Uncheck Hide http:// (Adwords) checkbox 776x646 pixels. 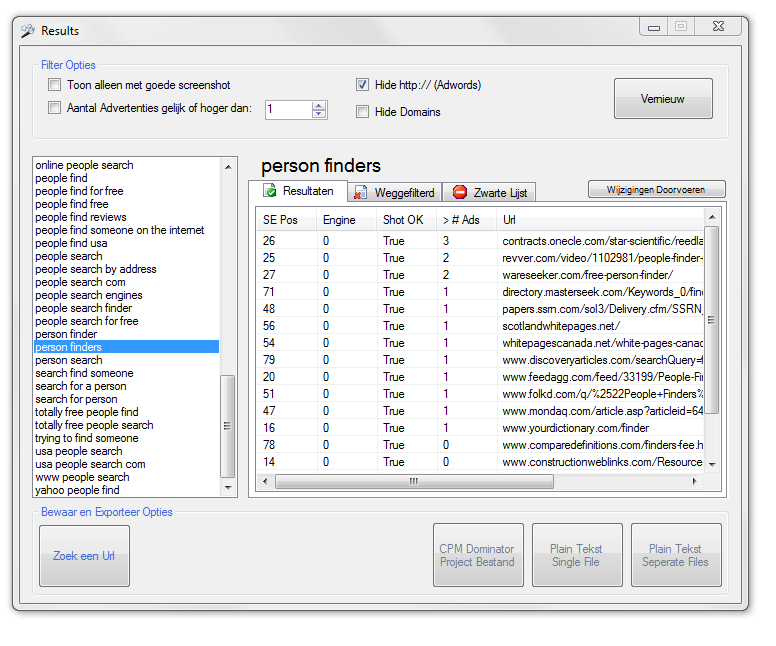coord(363,86)
